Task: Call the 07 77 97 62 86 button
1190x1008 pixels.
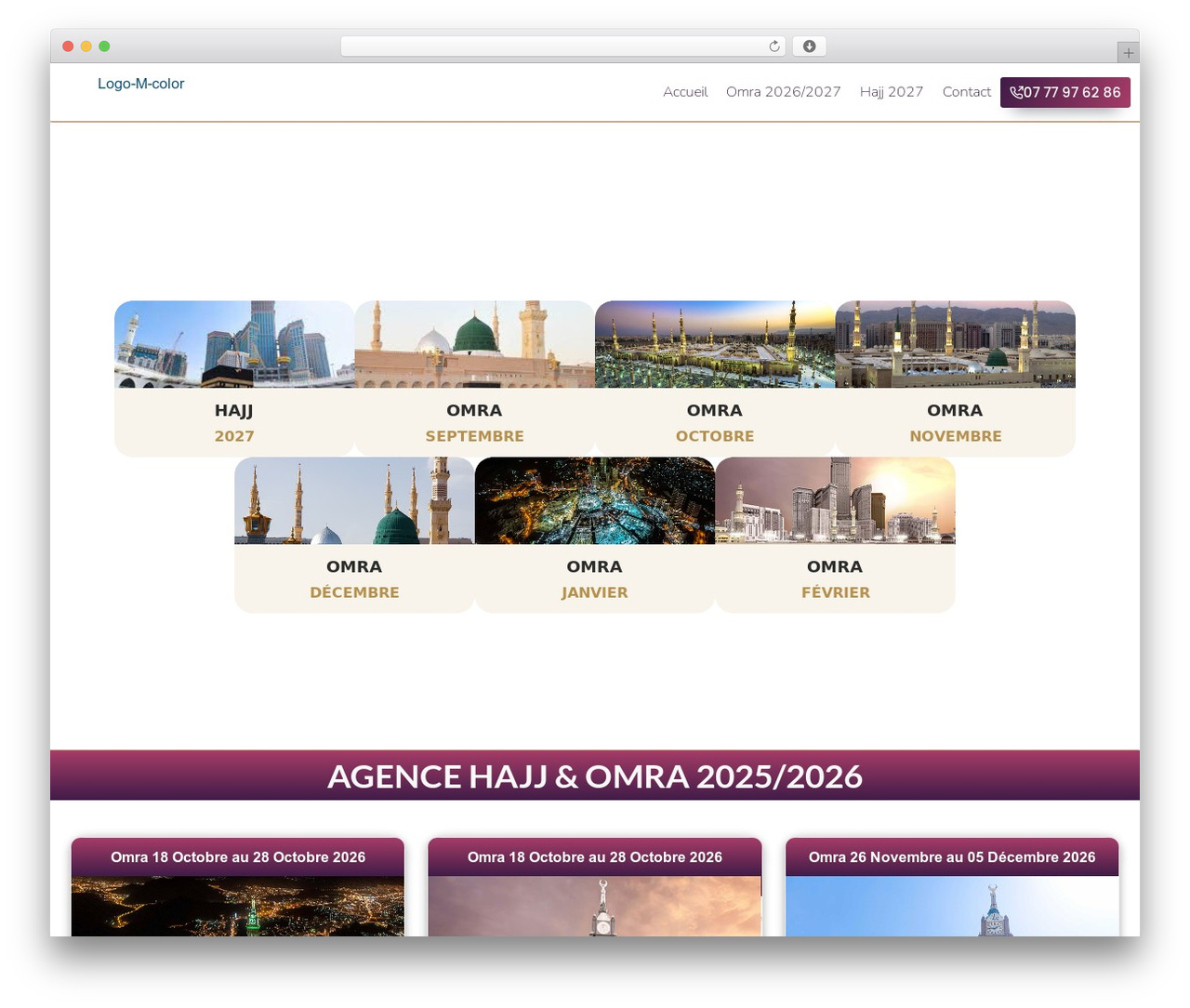Action: coord(1065,92)
